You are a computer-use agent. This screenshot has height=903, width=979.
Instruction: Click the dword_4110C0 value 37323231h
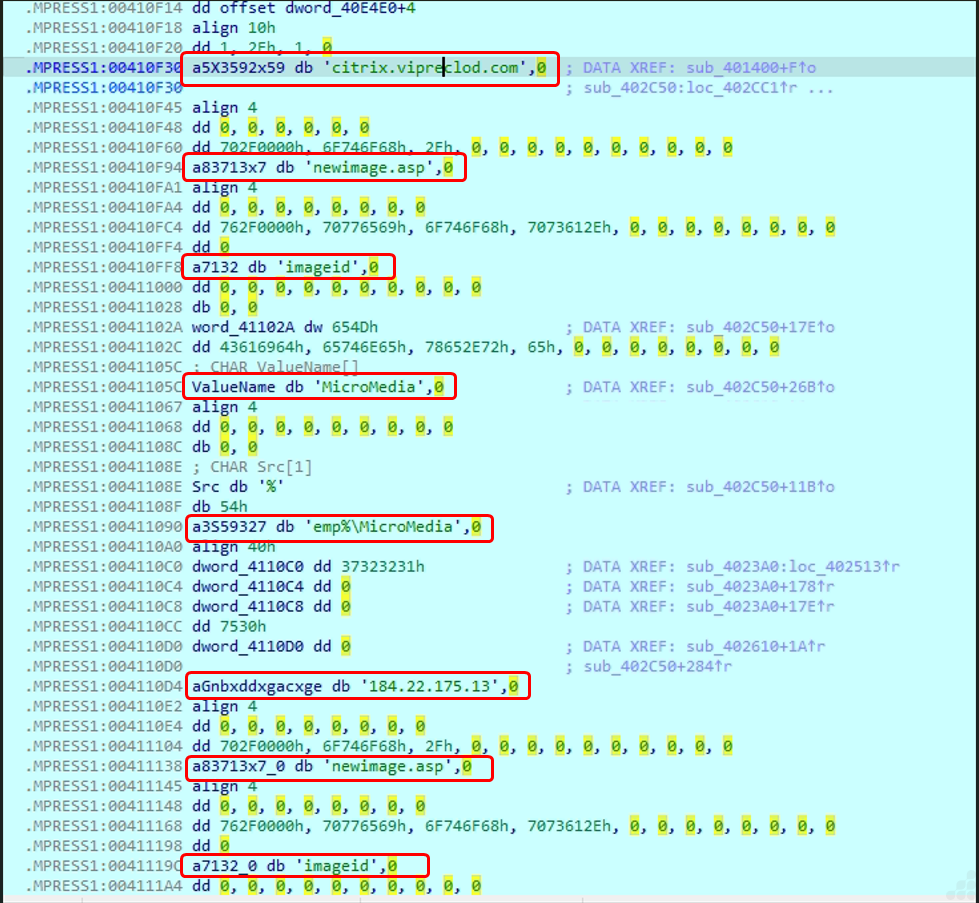[x=380, y=566]
